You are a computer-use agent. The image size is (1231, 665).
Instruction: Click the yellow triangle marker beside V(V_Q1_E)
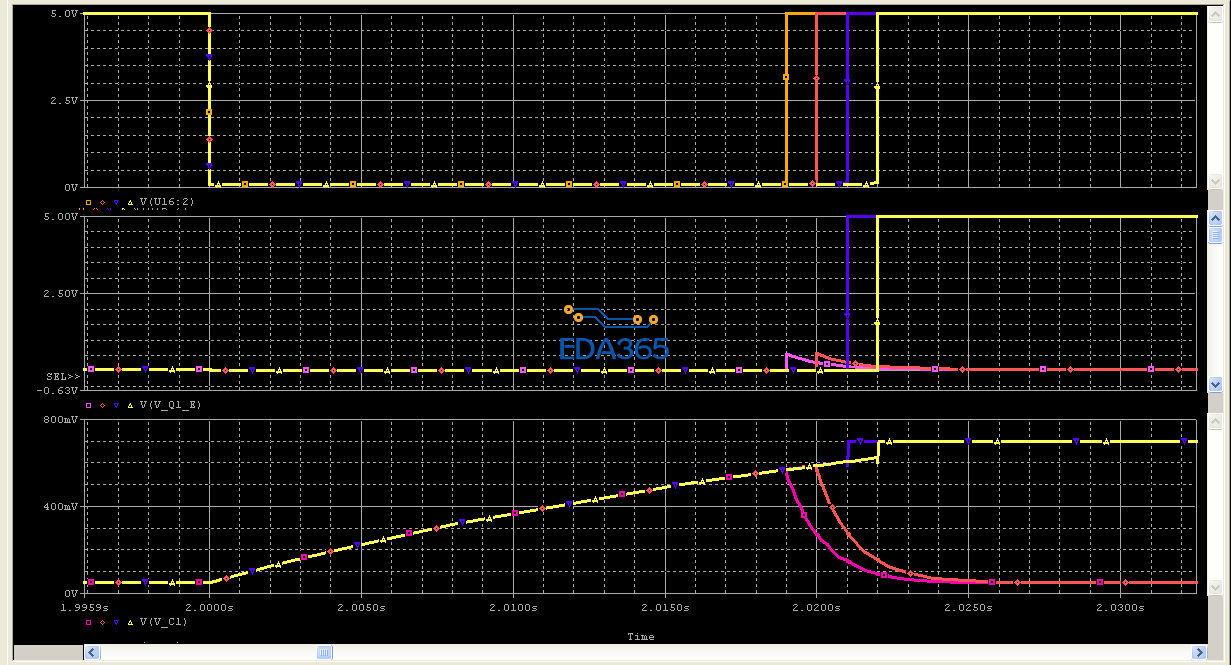point(131,405)
